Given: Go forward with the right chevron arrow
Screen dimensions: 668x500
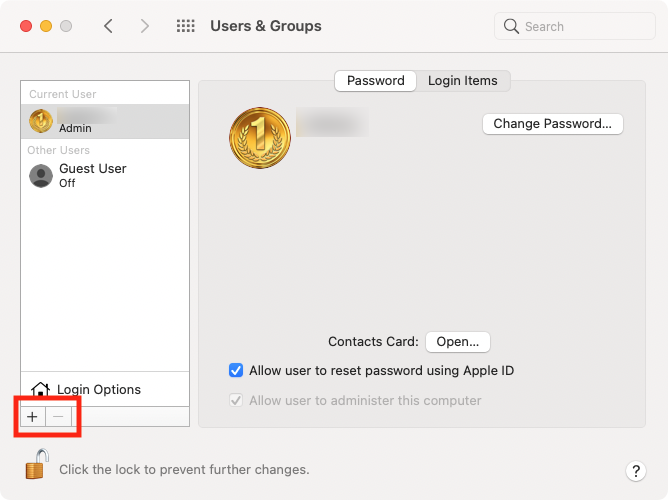Looking at the screenshot, I should click(x=145, y=26).
